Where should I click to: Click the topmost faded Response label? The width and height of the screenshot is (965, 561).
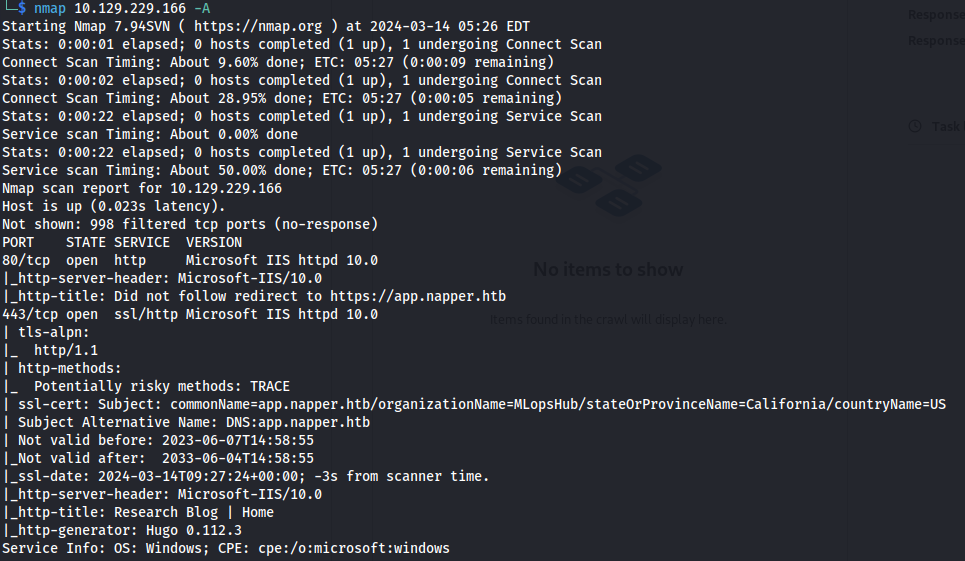coord(936,15)
